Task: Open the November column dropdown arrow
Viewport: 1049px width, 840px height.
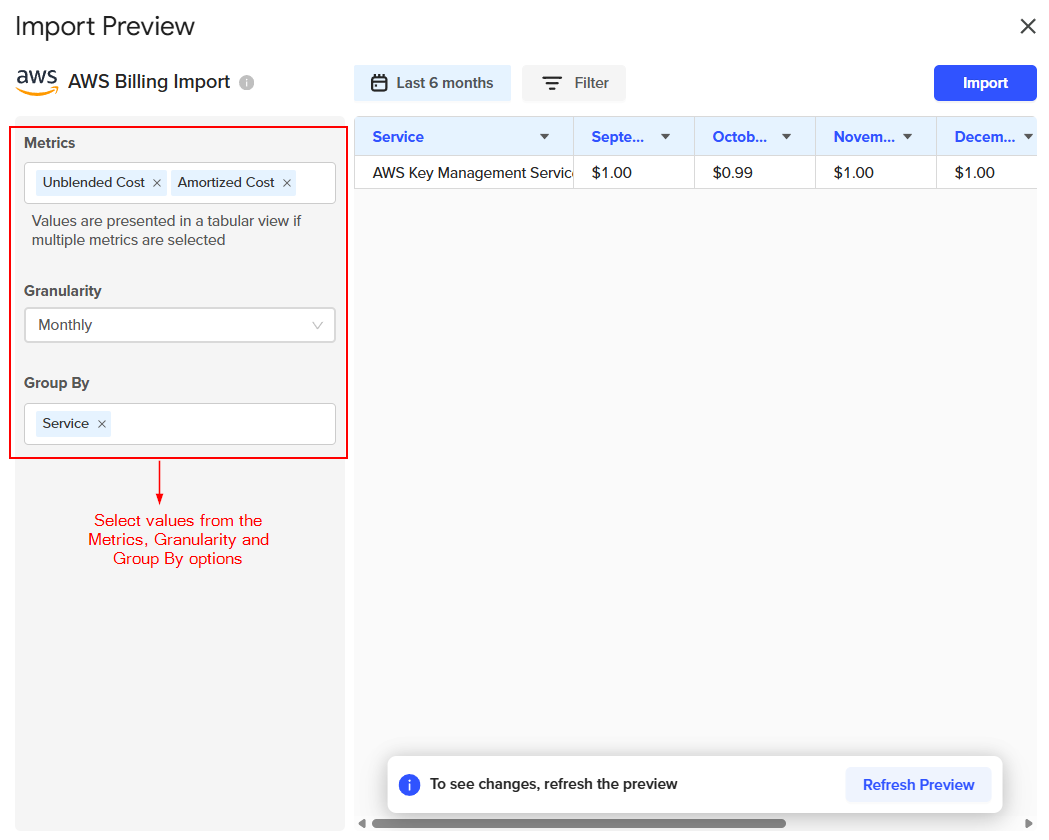Action: pyautogui.click(x=907, y=137)
